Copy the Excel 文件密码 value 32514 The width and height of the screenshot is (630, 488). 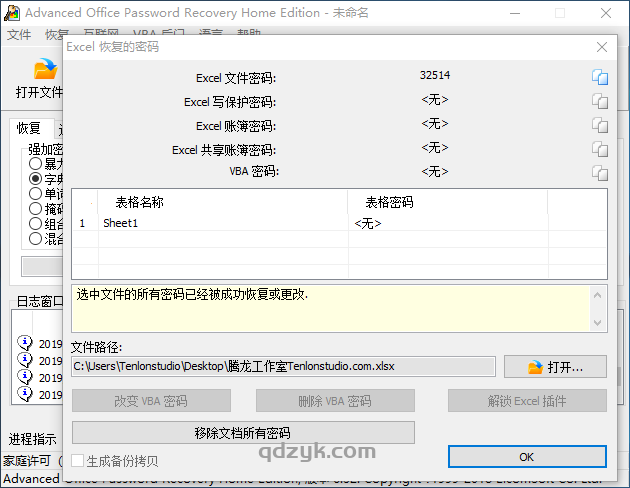tap(599, 77)
